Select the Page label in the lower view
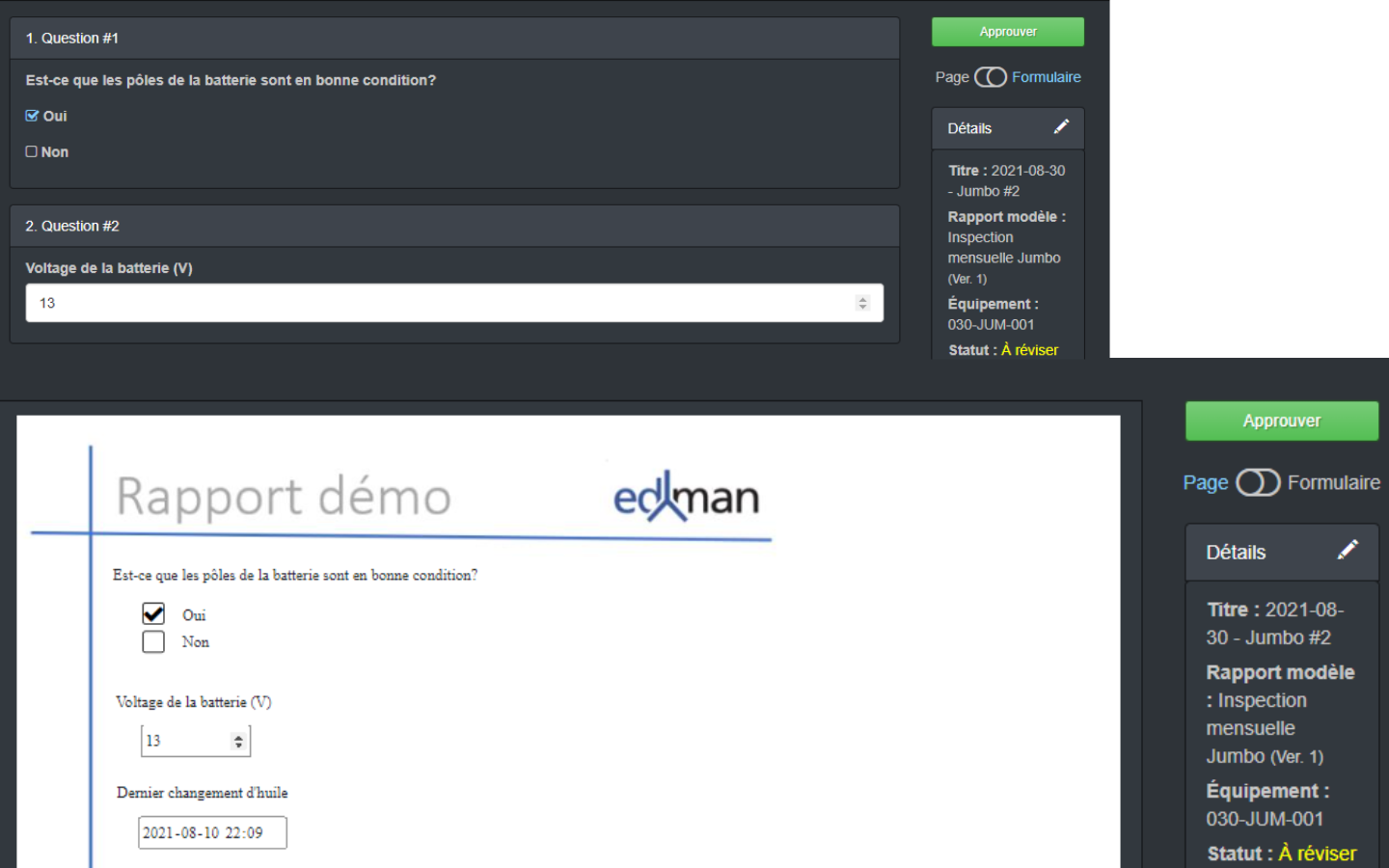Viewport: 1389px width, 868px height. [1206, 482]
